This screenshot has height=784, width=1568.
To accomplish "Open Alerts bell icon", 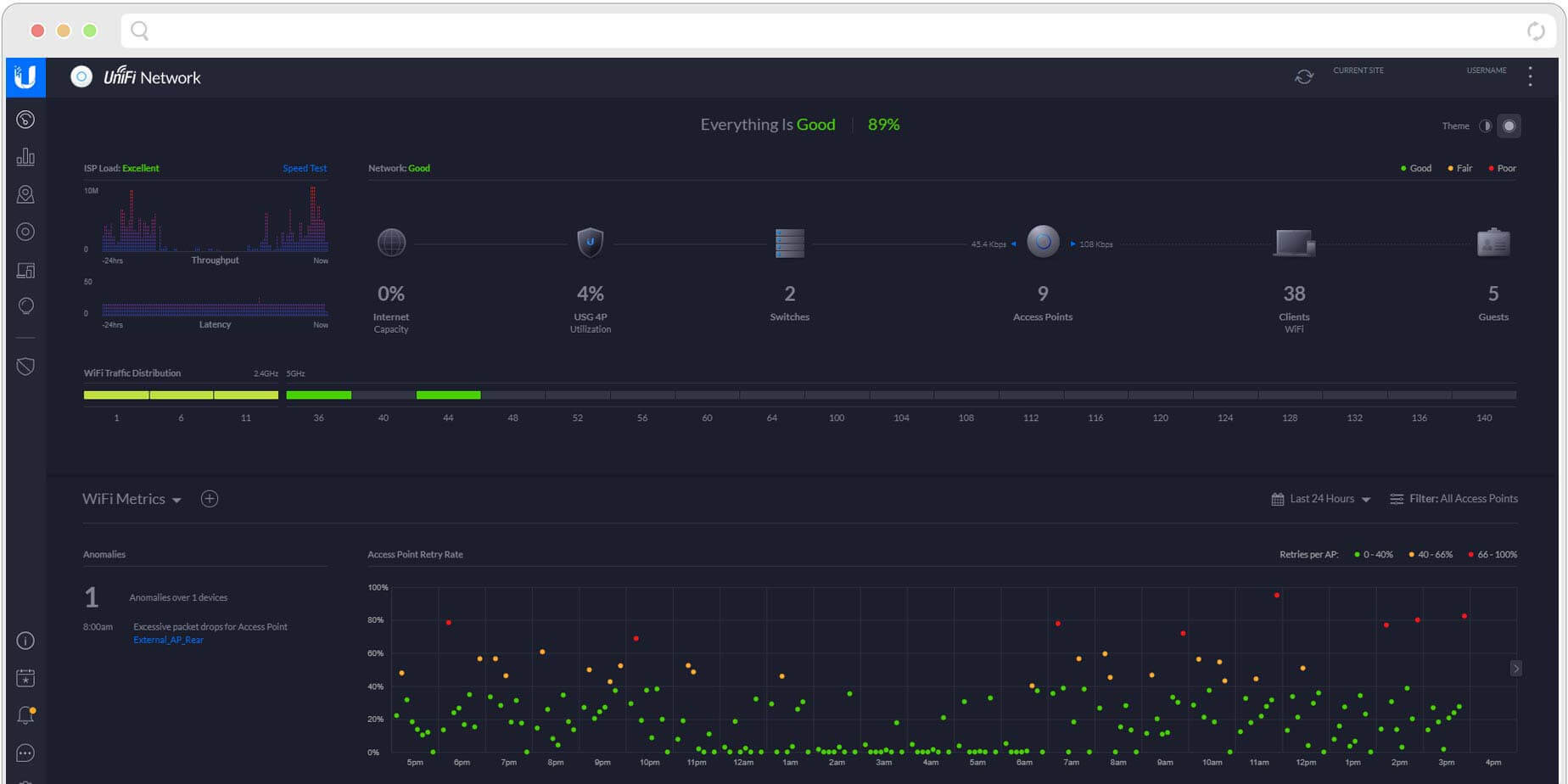I will point(25,715).
